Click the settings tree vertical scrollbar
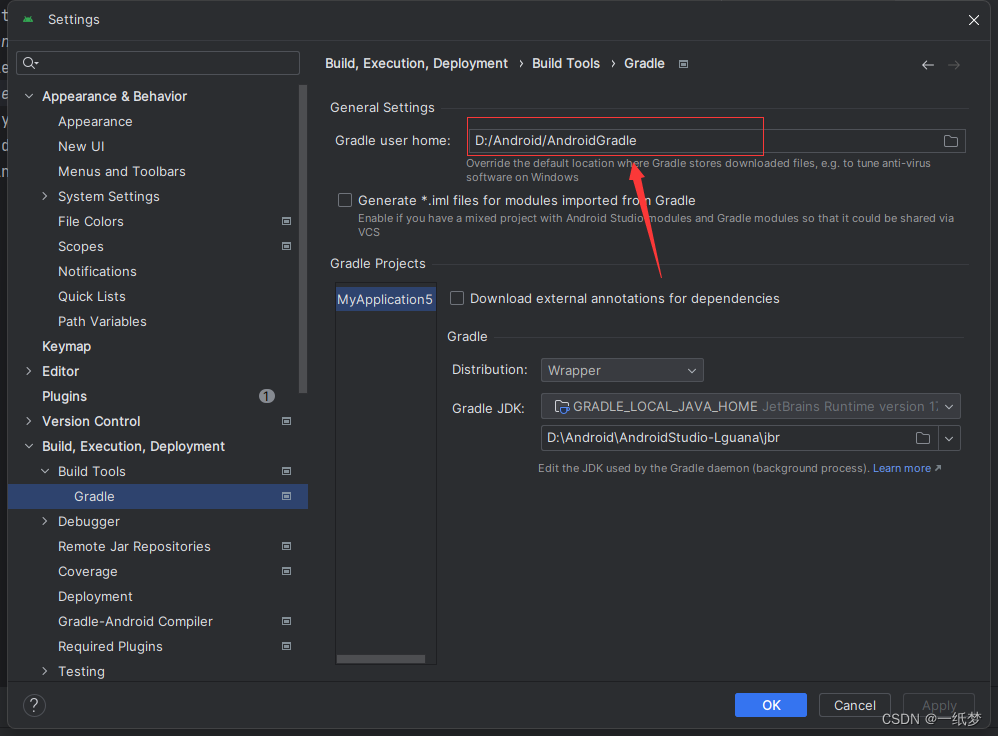 point(303,239)
